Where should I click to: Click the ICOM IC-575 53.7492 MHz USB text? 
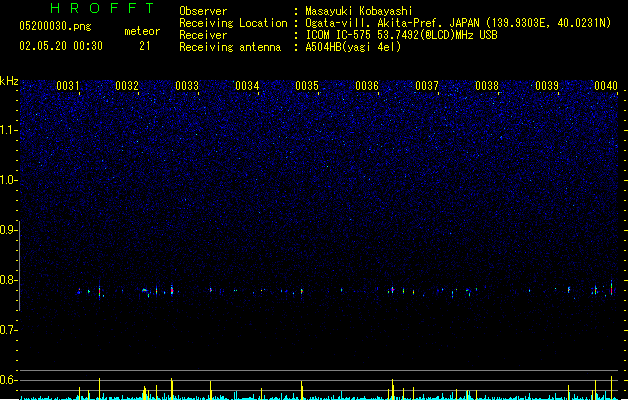coord(401,35)
